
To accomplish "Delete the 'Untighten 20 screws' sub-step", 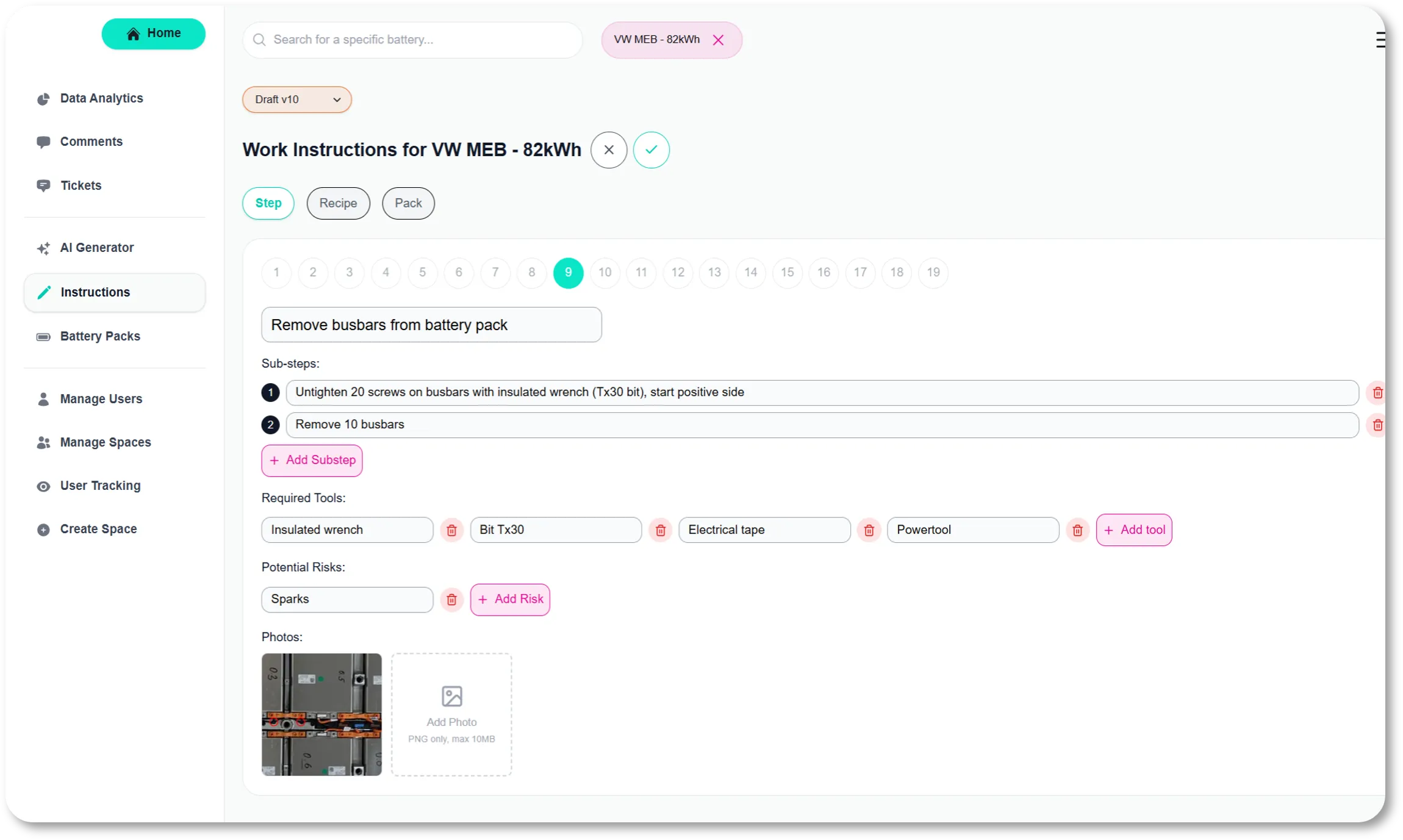I will click(1377, 393).
